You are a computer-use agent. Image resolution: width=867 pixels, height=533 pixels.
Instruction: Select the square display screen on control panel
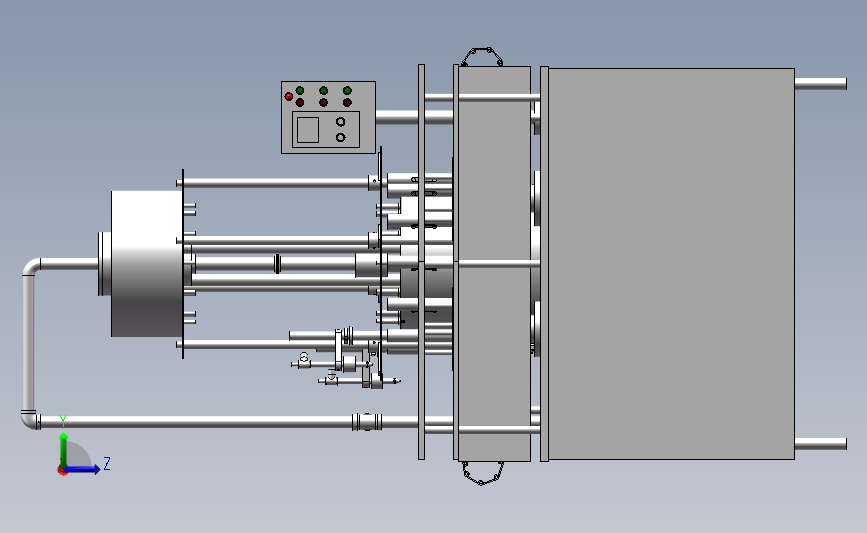308,130
